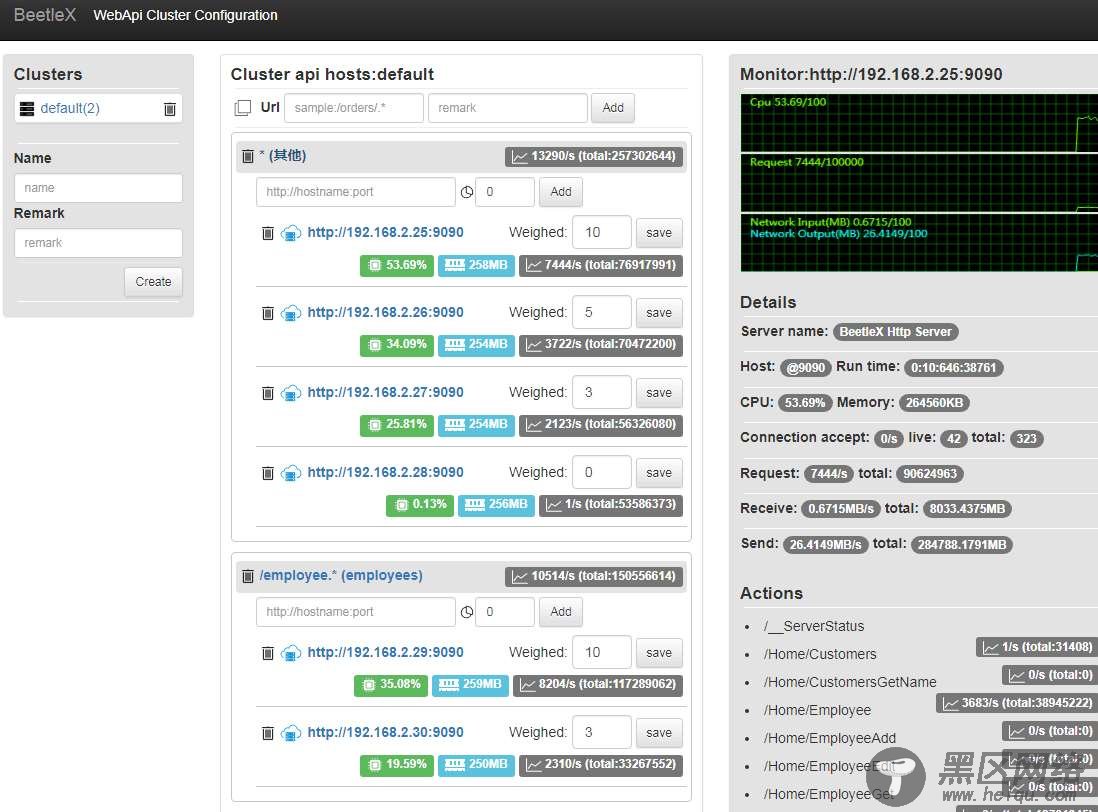
Task: Open host link http://192.168.2.30:9090
Action: (385, 732)
